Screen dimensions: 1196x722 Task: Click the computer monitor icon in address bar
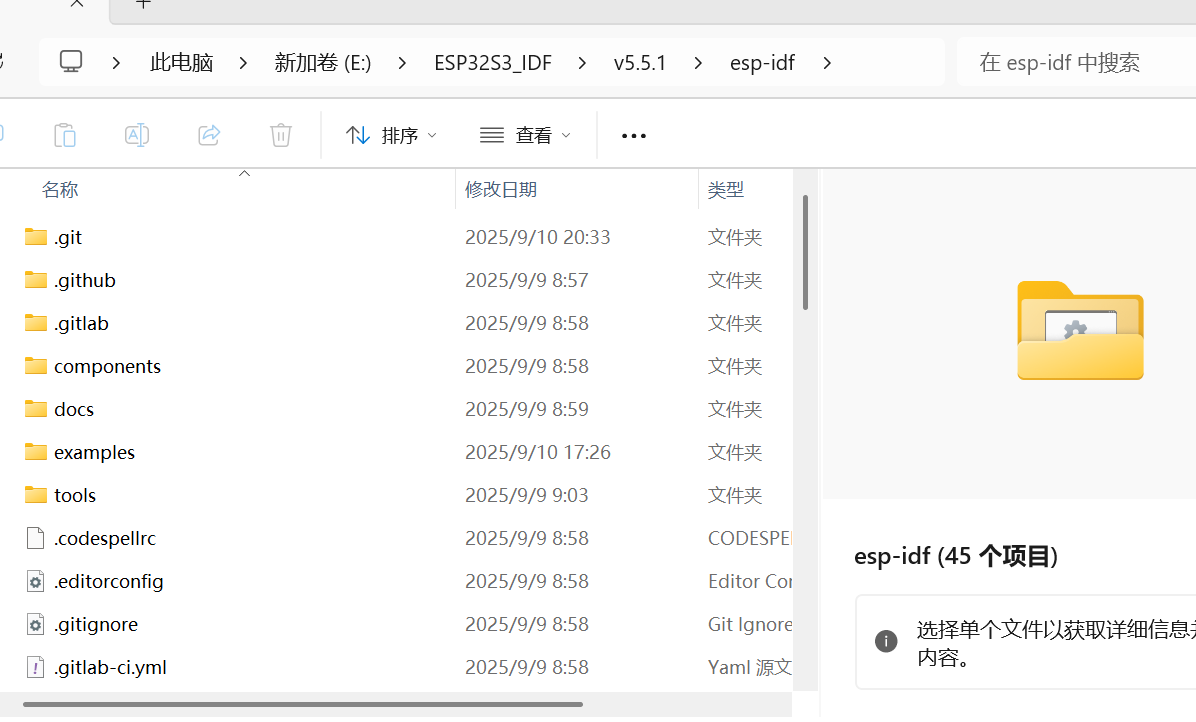pyautogui.click(x=71, y=61)
